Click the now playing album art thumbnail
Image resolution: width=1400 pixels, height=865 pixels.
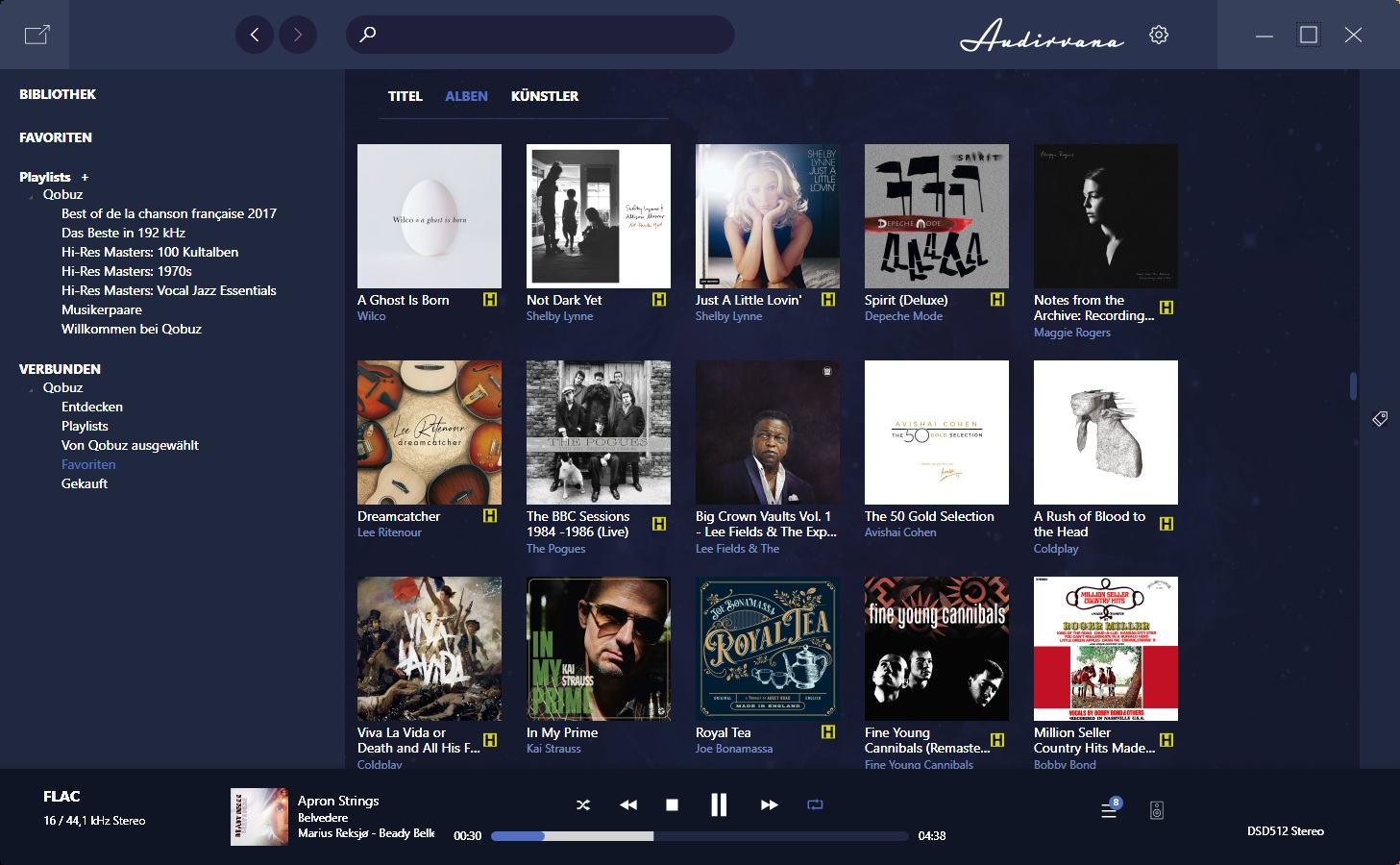click(259, 817)
